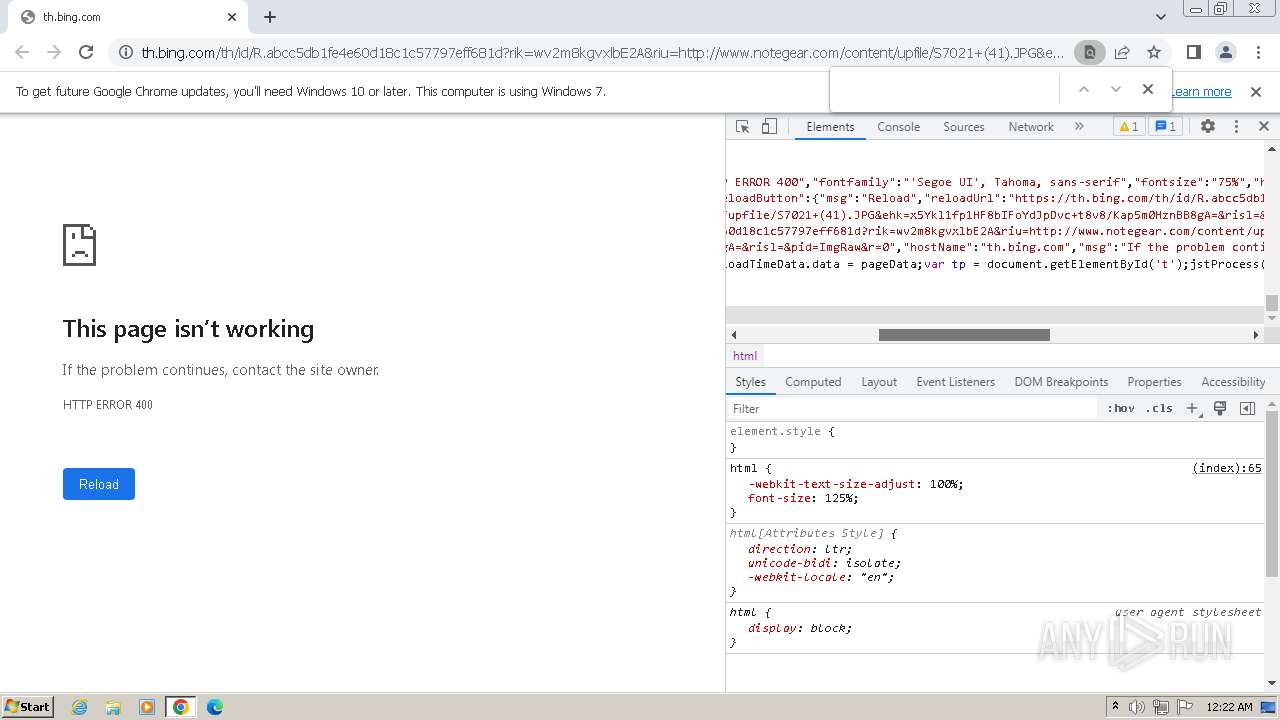This screenshot has width=1280, height=720.
Task: Click the DOM horizontal scrollbar left arrow
Action: click(x=734, y=335)
